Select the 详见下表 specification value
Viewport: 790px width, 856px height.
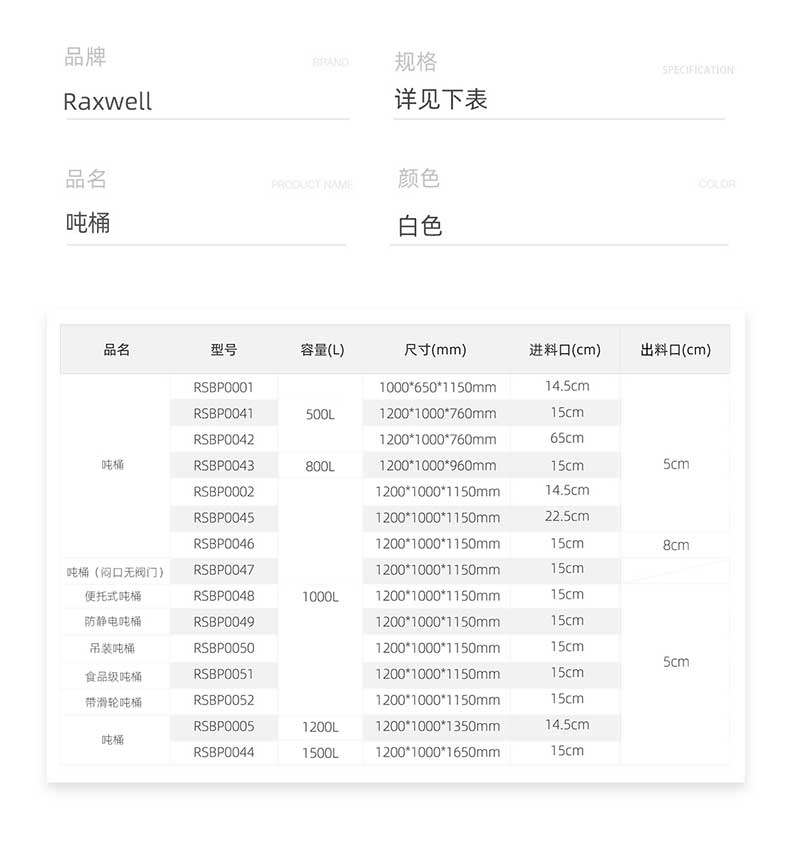tap(441, 100)
